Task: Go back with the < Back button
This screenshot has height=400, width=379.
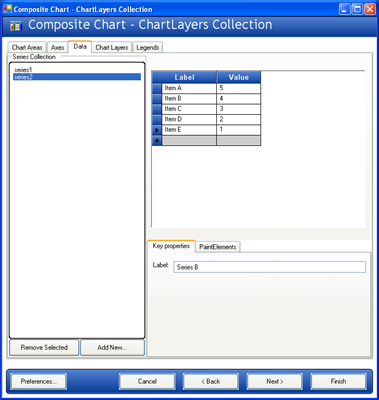Action: [x=211, y=381]
